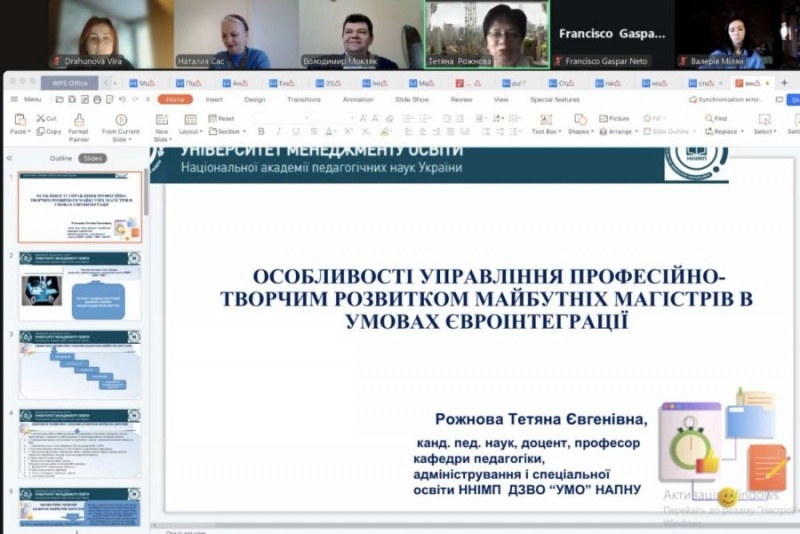Insert a Text Box
The width and height of the screenshot is (800, 534).
click(545, 123)
